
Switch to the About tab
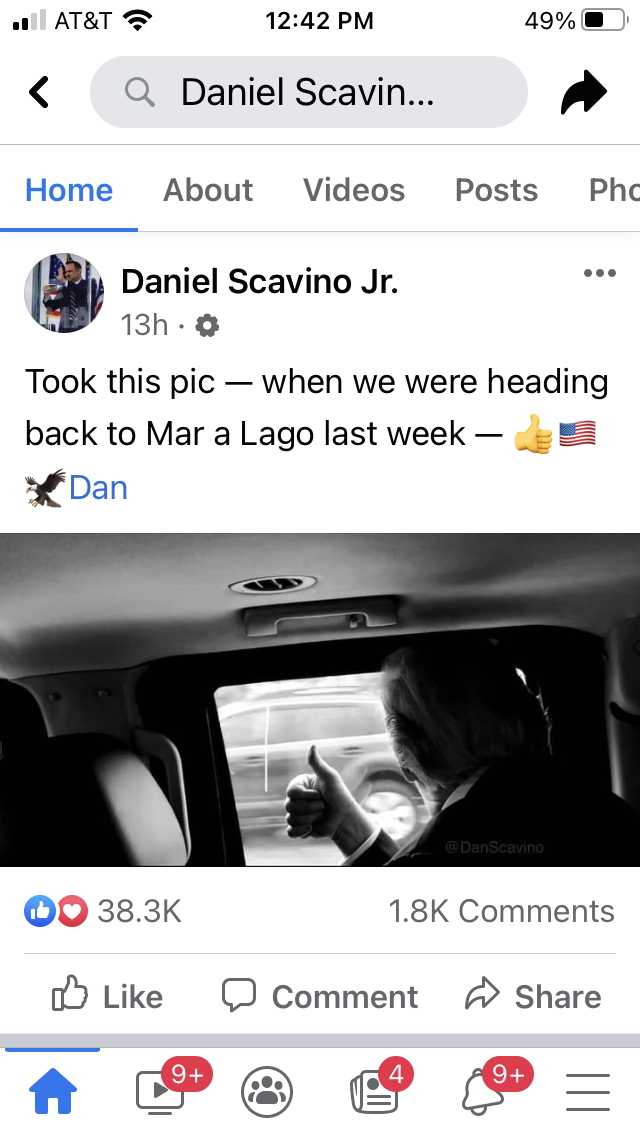point(207,190)
